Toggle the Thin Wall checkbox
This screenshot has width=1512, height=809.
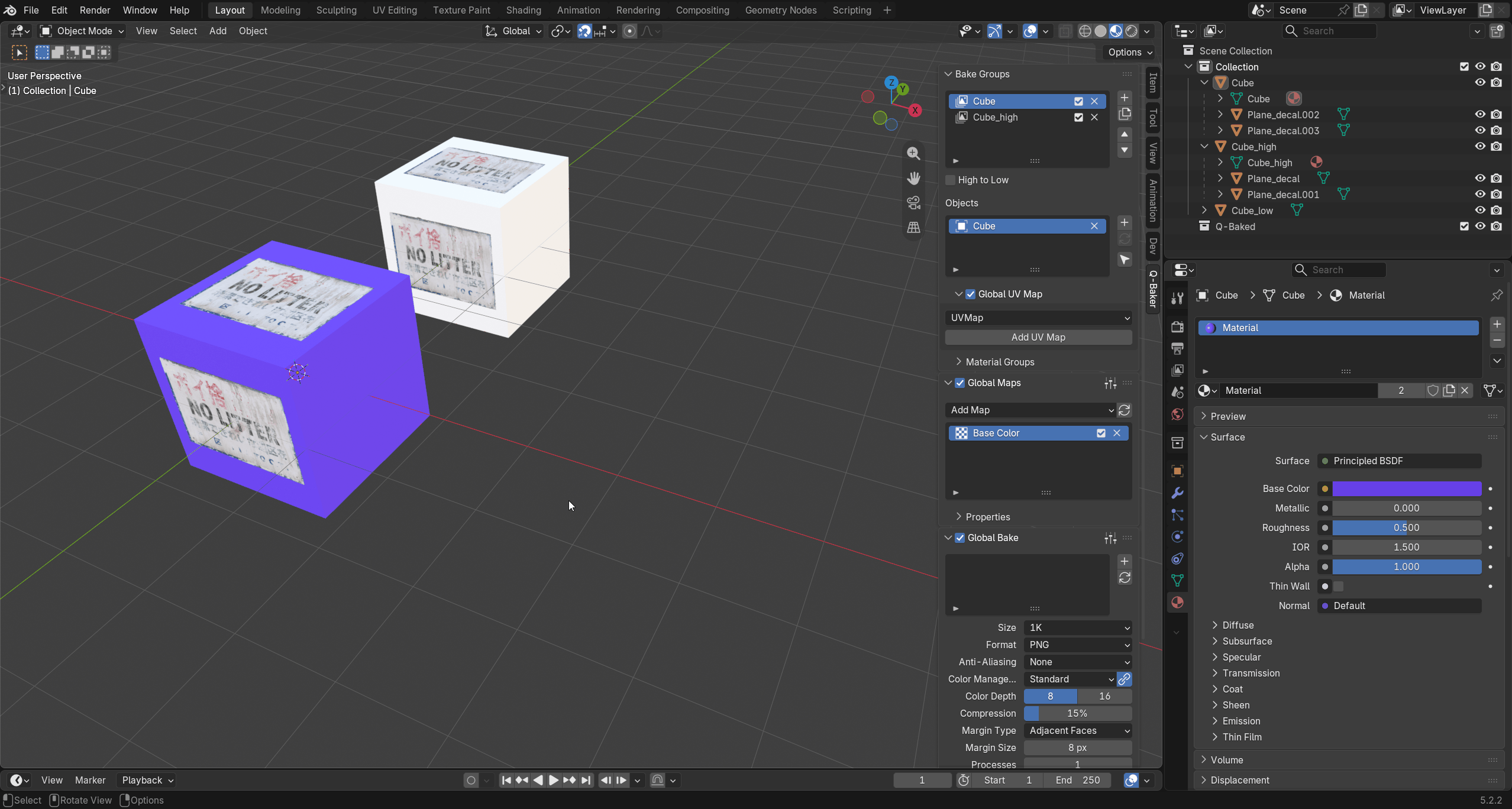pos(1338,586)
